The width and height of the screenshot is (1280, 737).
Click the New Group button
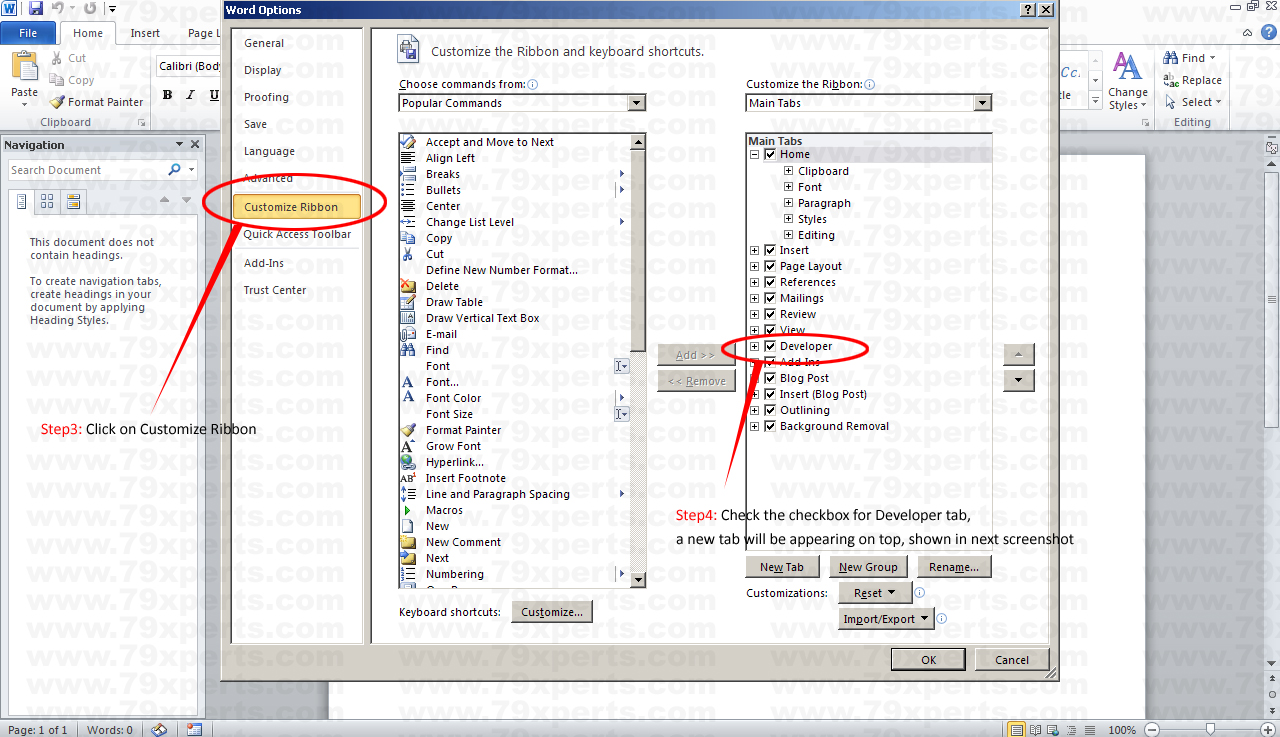pos(868,567)
